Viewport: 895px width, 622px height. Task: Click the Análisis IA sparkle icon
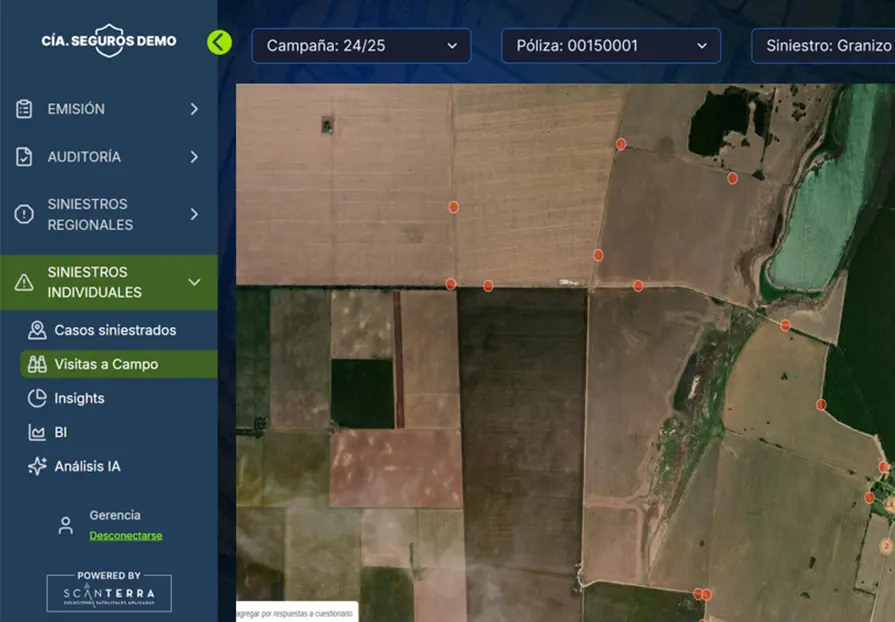pyautogui.click(x=37, y=466)
